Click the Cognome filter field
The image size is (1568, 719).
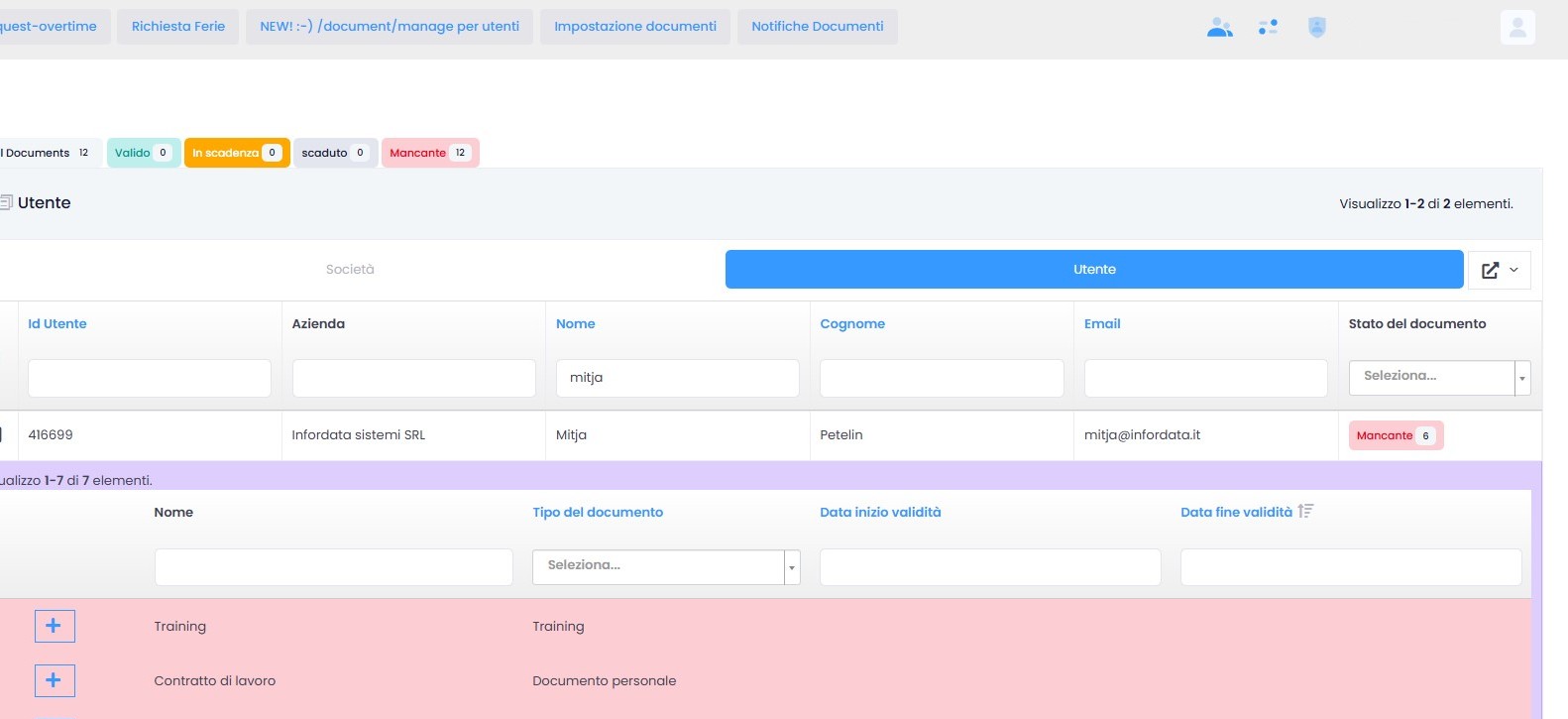click(x=942, y=378)
